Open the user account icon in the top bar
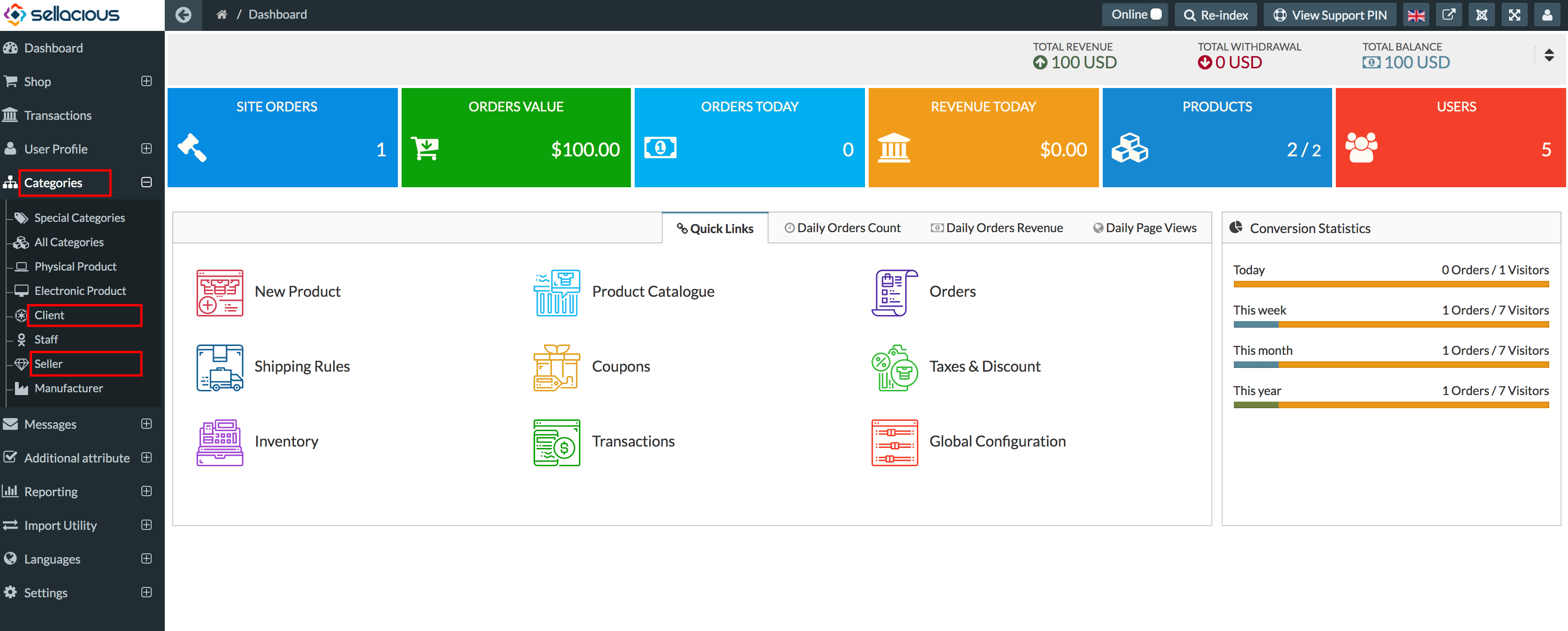 click(x=1546, y=15)
